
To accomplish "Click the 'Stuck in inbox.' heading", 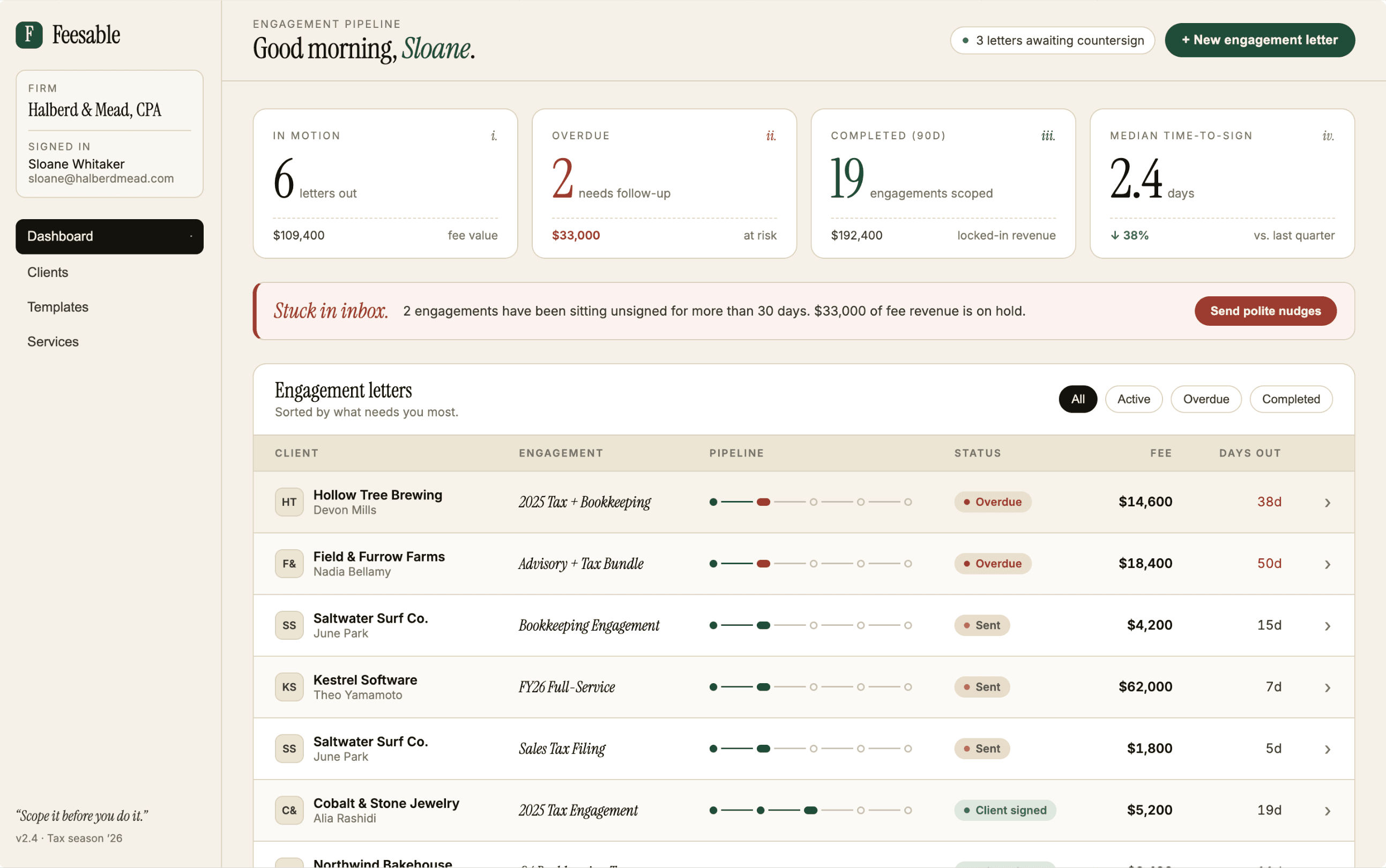I will [x=331, y=311].
